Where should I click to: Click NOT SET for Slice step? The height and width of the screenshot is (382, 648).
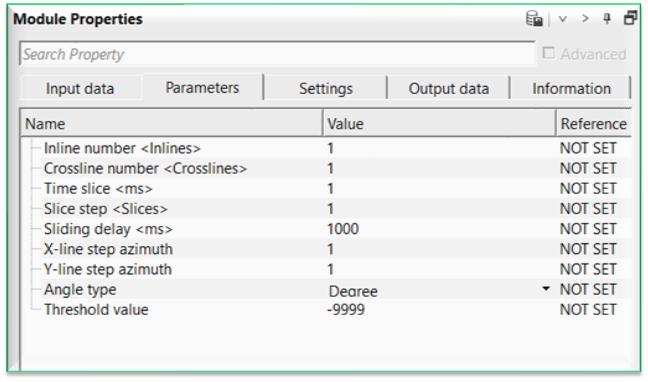click(588, 209)
